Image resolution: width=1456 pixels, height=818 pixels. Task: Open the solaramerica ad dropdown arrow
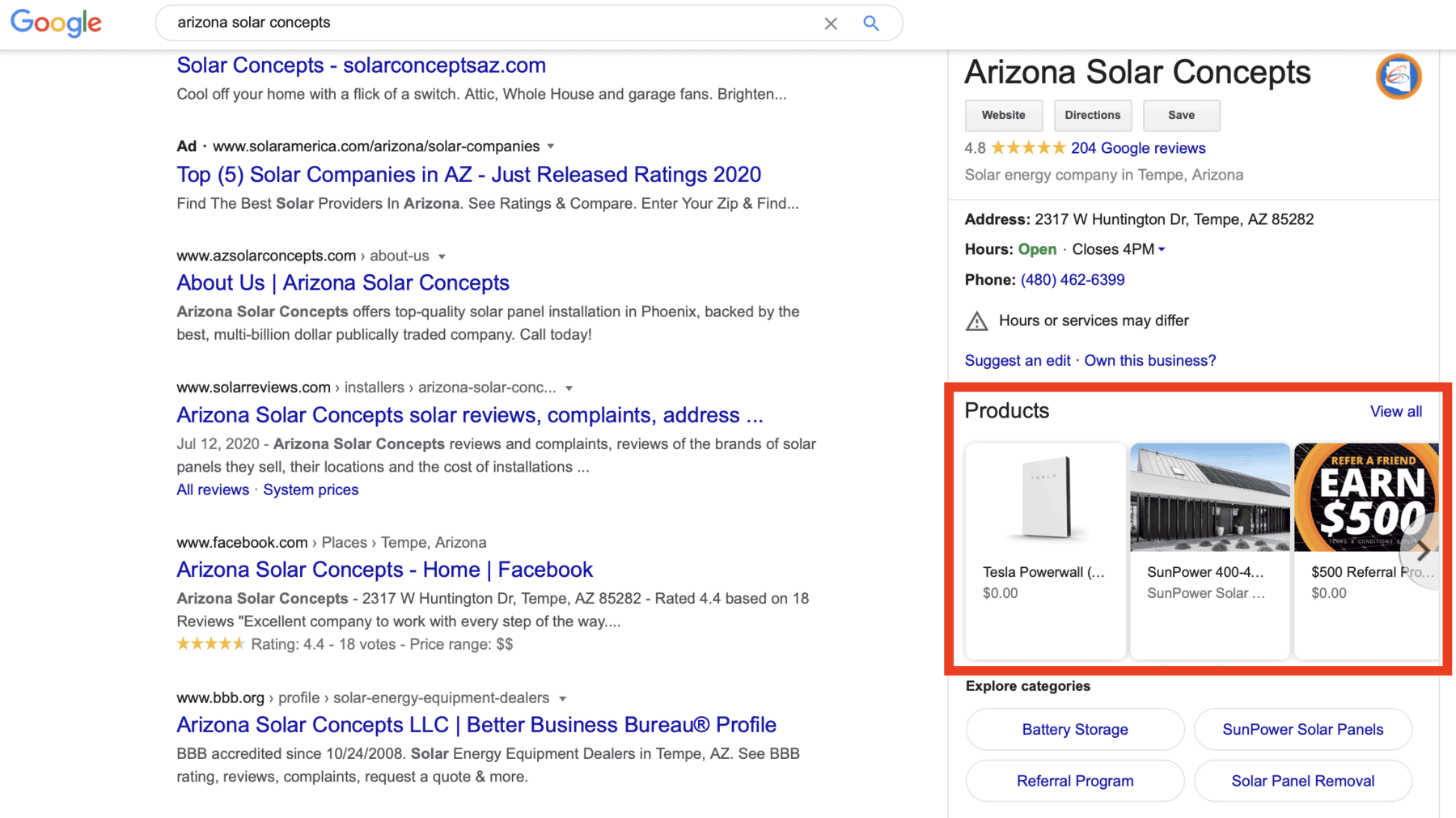tap(551, 146)
